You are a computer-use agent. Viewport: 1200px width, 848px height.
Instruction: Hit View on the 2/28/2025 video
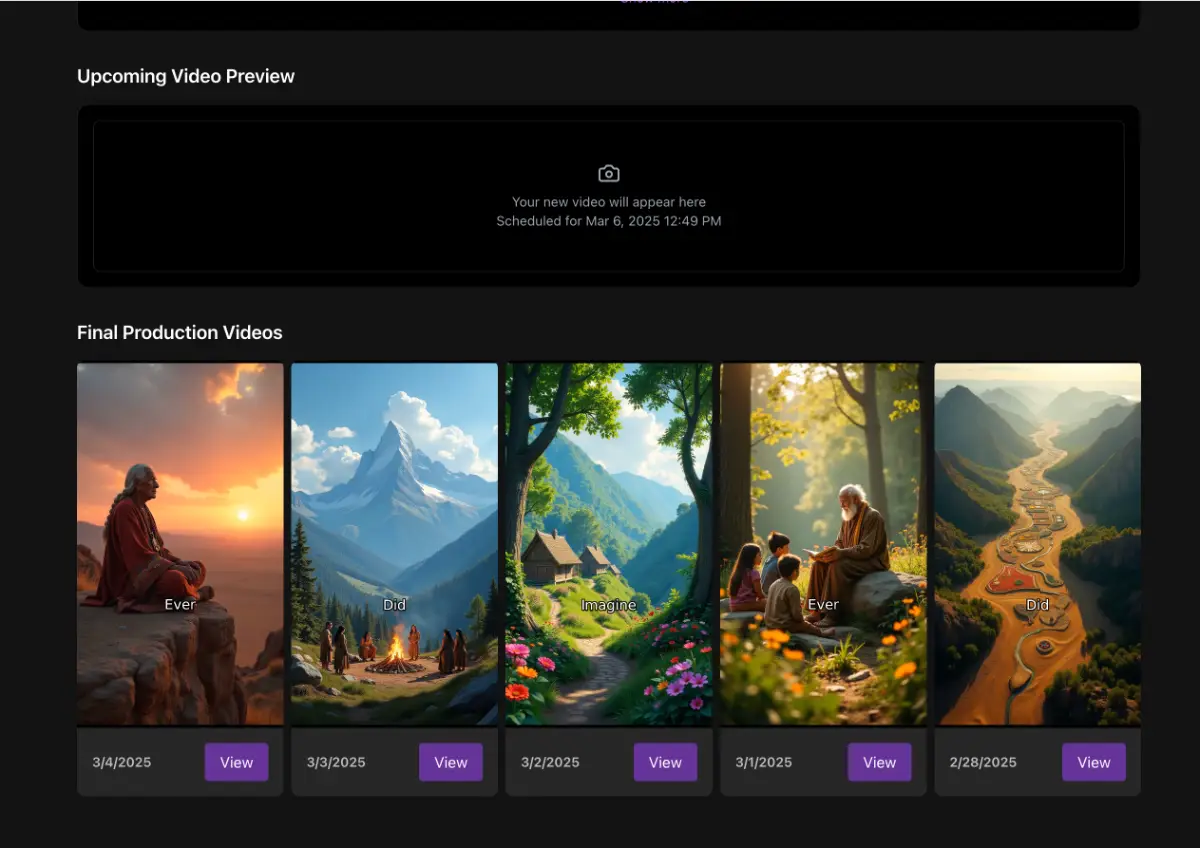pyautogui.click(x=1093, y=762)
